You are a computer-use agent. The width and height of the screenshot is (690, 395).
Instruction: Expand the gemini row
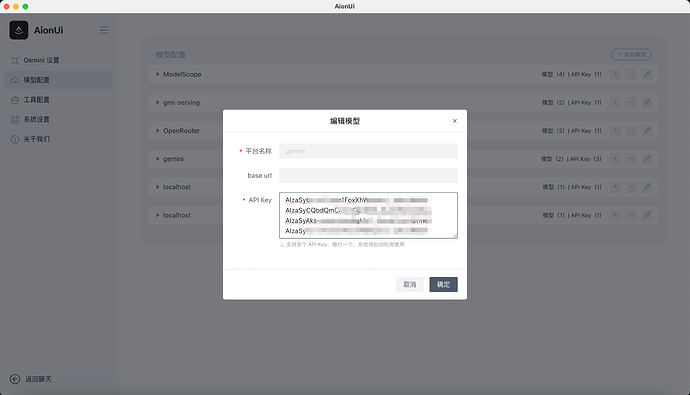click(x=157, y=159)
